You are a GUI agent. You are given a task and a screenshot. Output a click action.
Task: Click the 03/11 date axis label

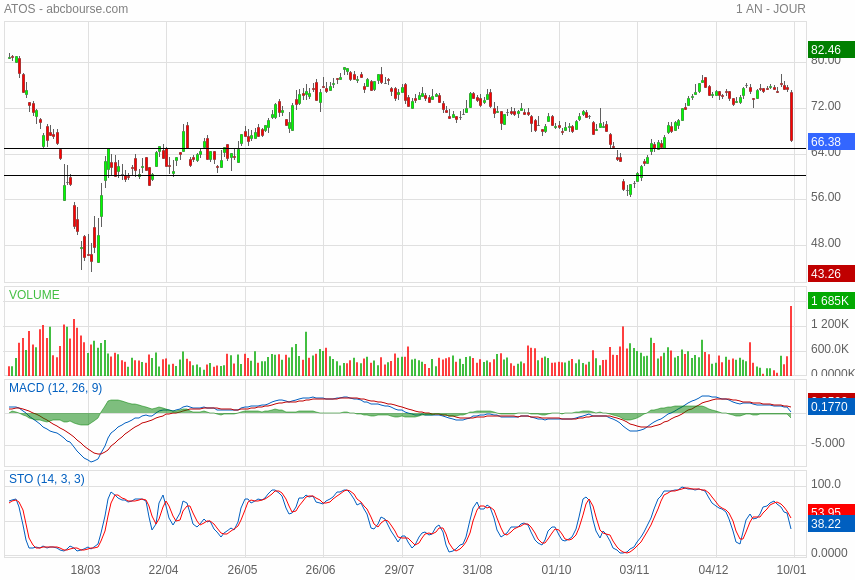pos(635,570)
